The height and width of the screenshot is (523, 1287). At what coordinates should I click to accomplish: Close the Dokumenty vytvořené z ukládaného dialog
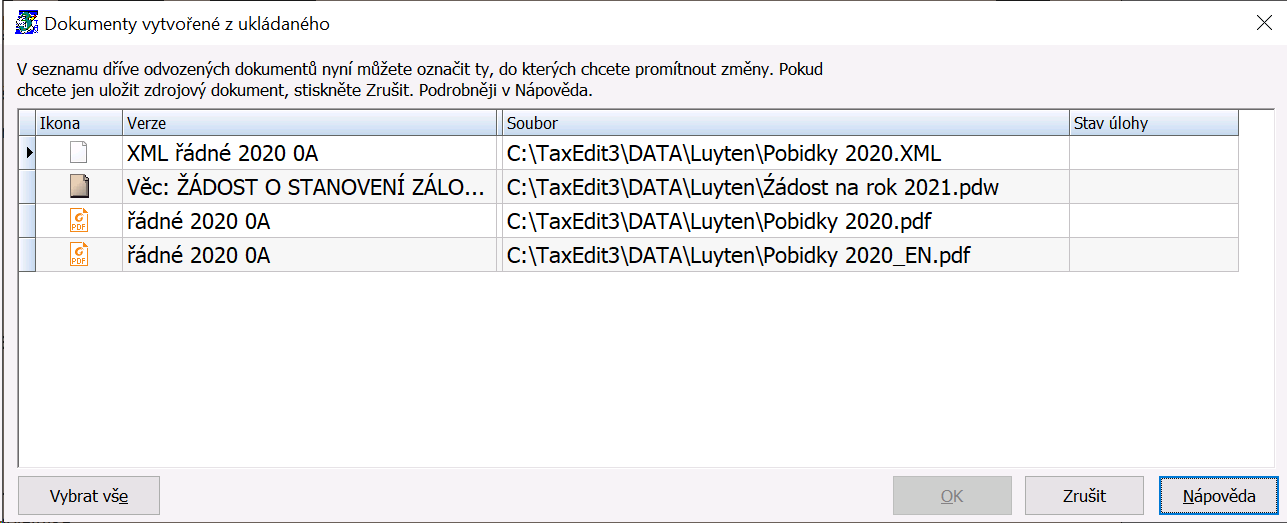tap(1264, 24)
